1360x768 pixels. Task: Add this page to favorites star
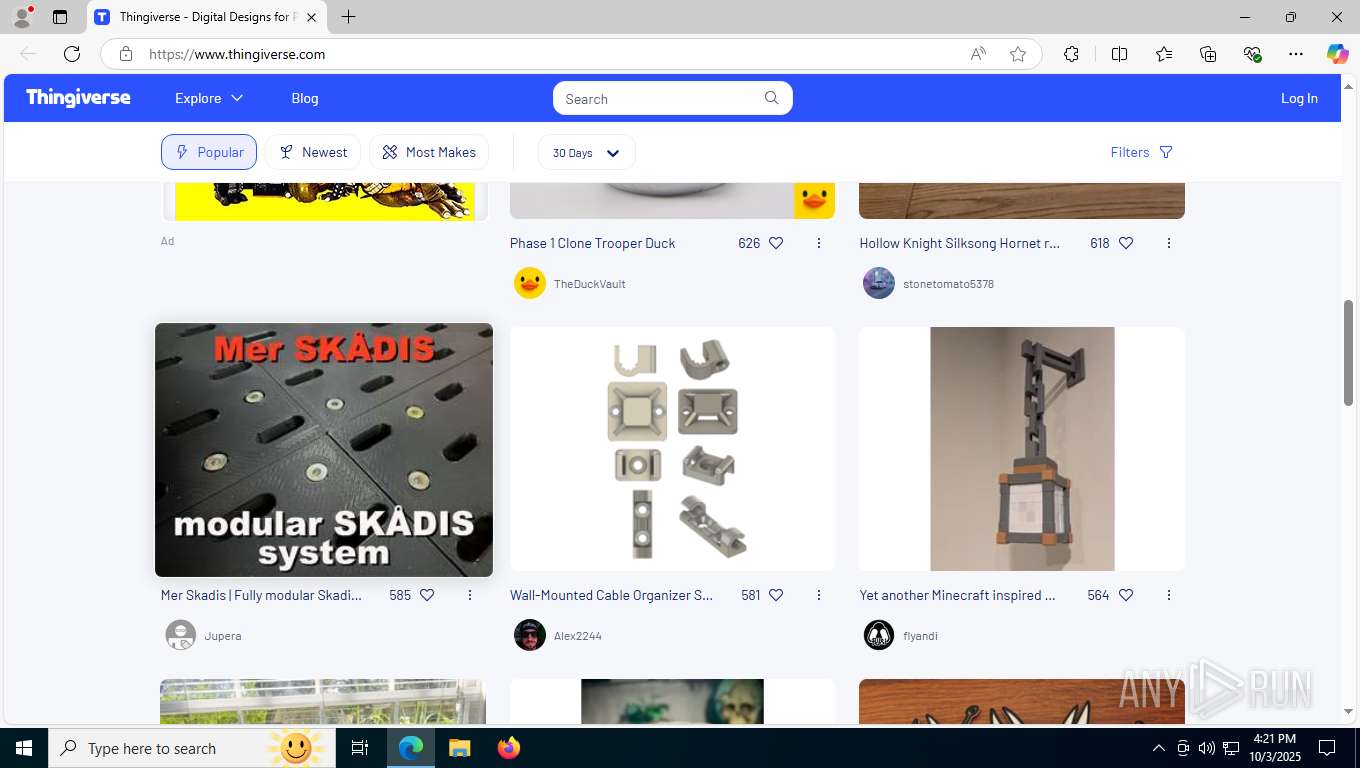pyautogui.click(x=1018, y=54)
